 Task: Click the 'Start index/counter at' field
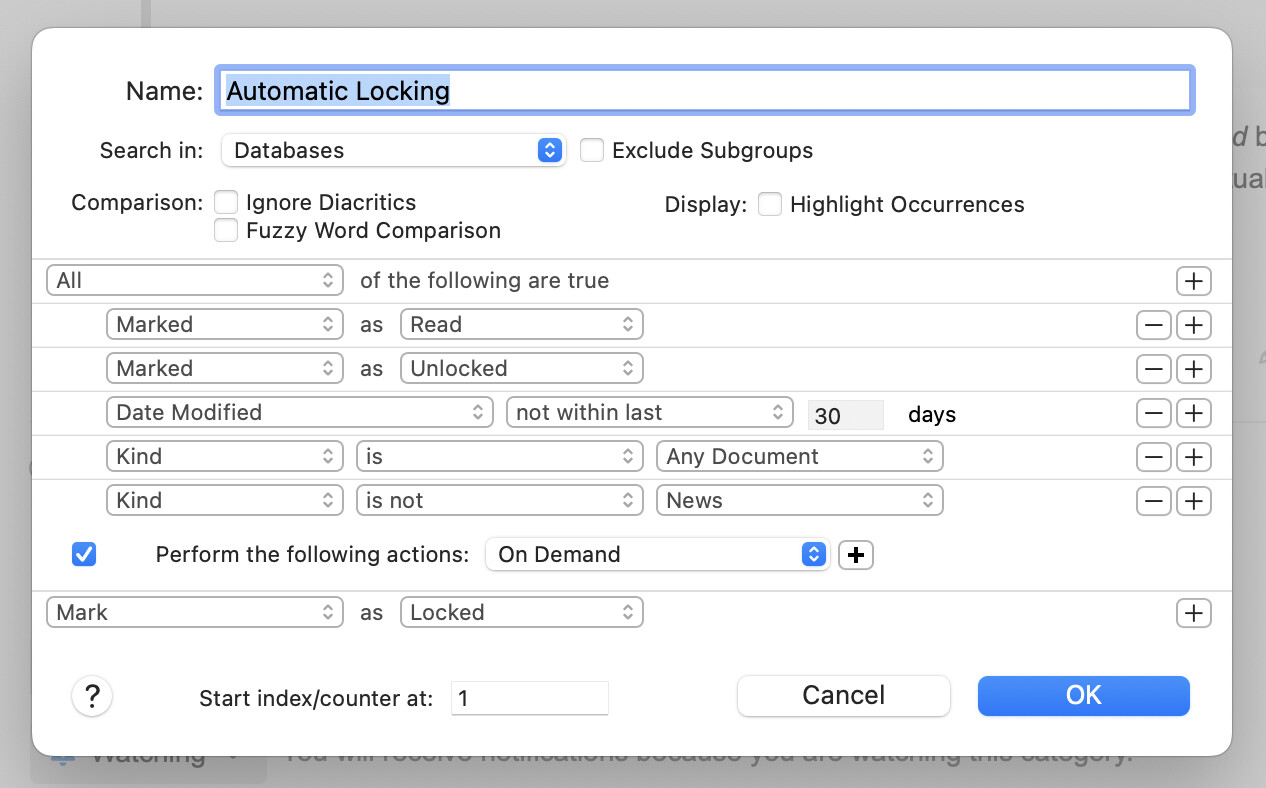(529, 698)
